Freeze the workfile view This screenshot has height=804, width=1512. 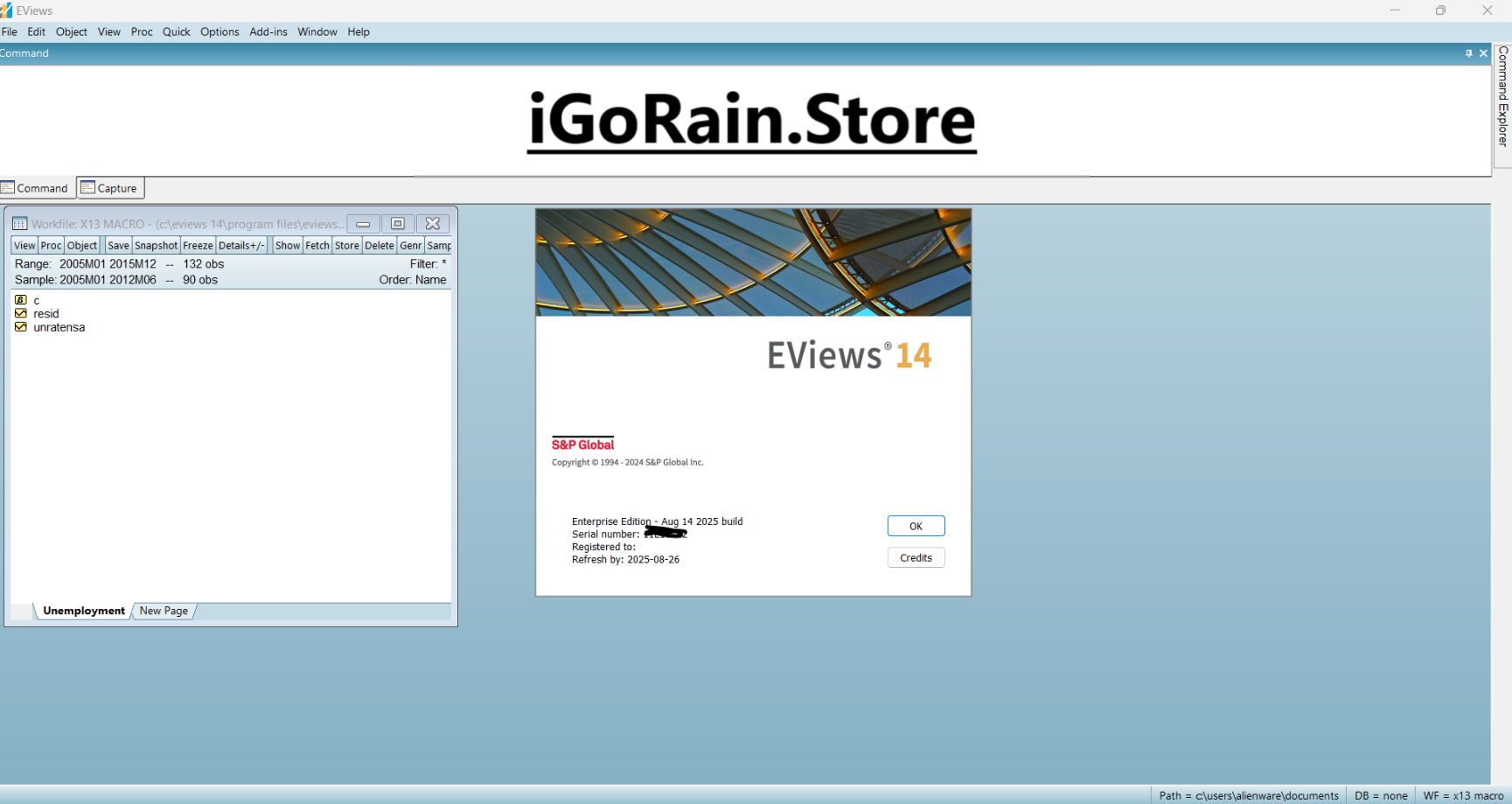pyautogui.click(x=198, y=245)
